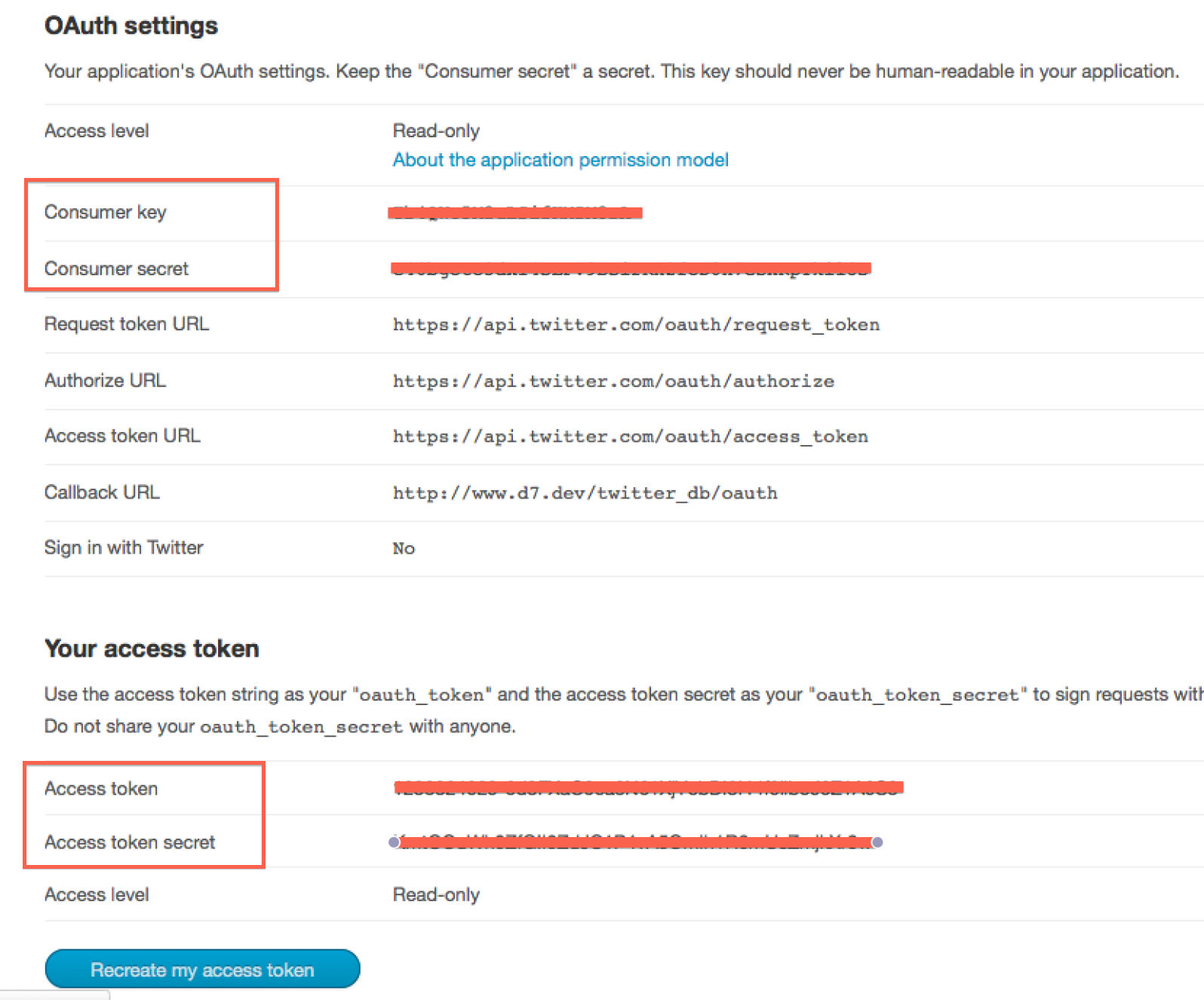The image size is (1204, 1000).
Task: Select the Access token URL value
Action: [630, 437]
